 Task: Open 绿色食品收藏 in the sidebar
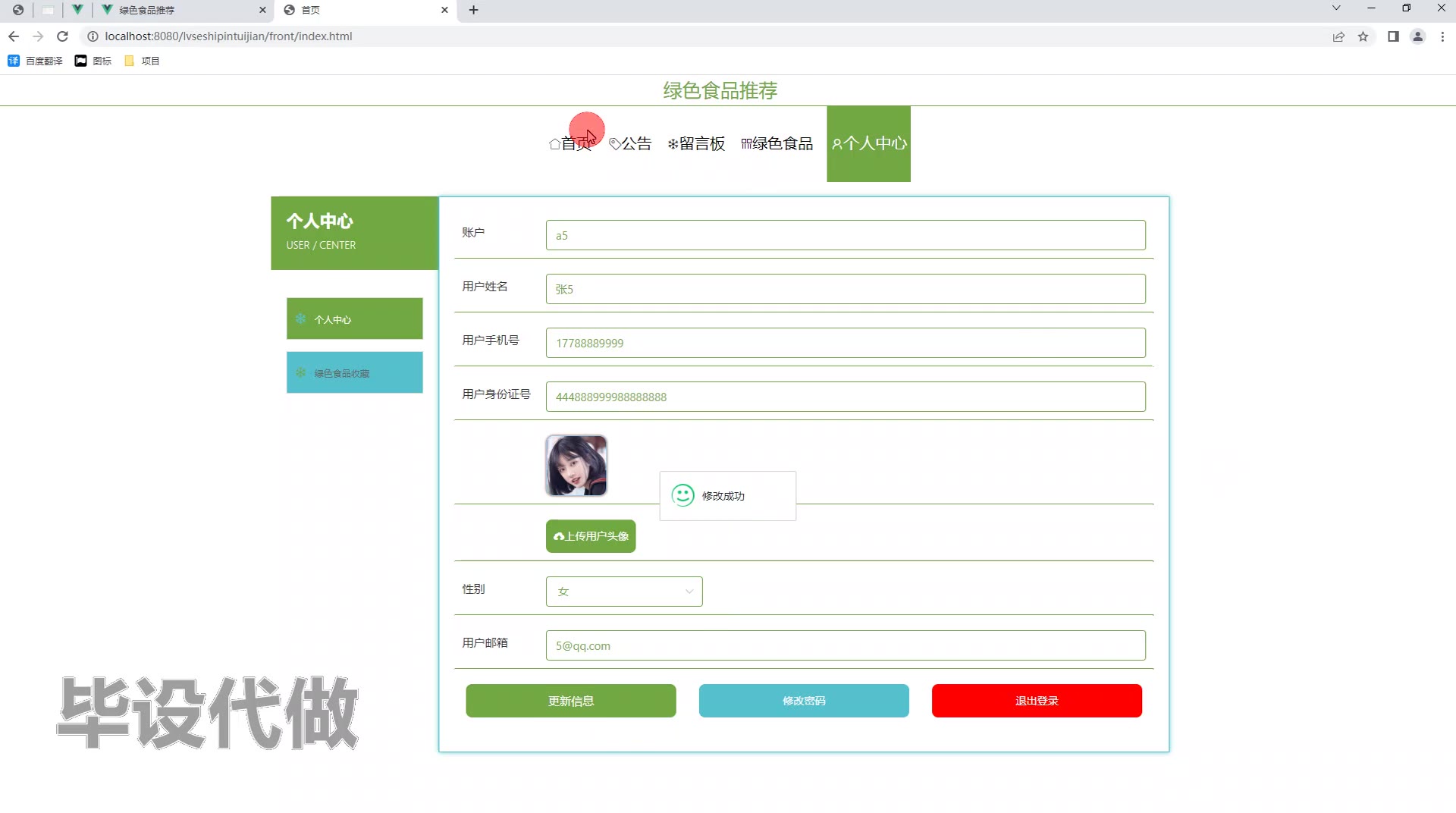pos(354,372)
